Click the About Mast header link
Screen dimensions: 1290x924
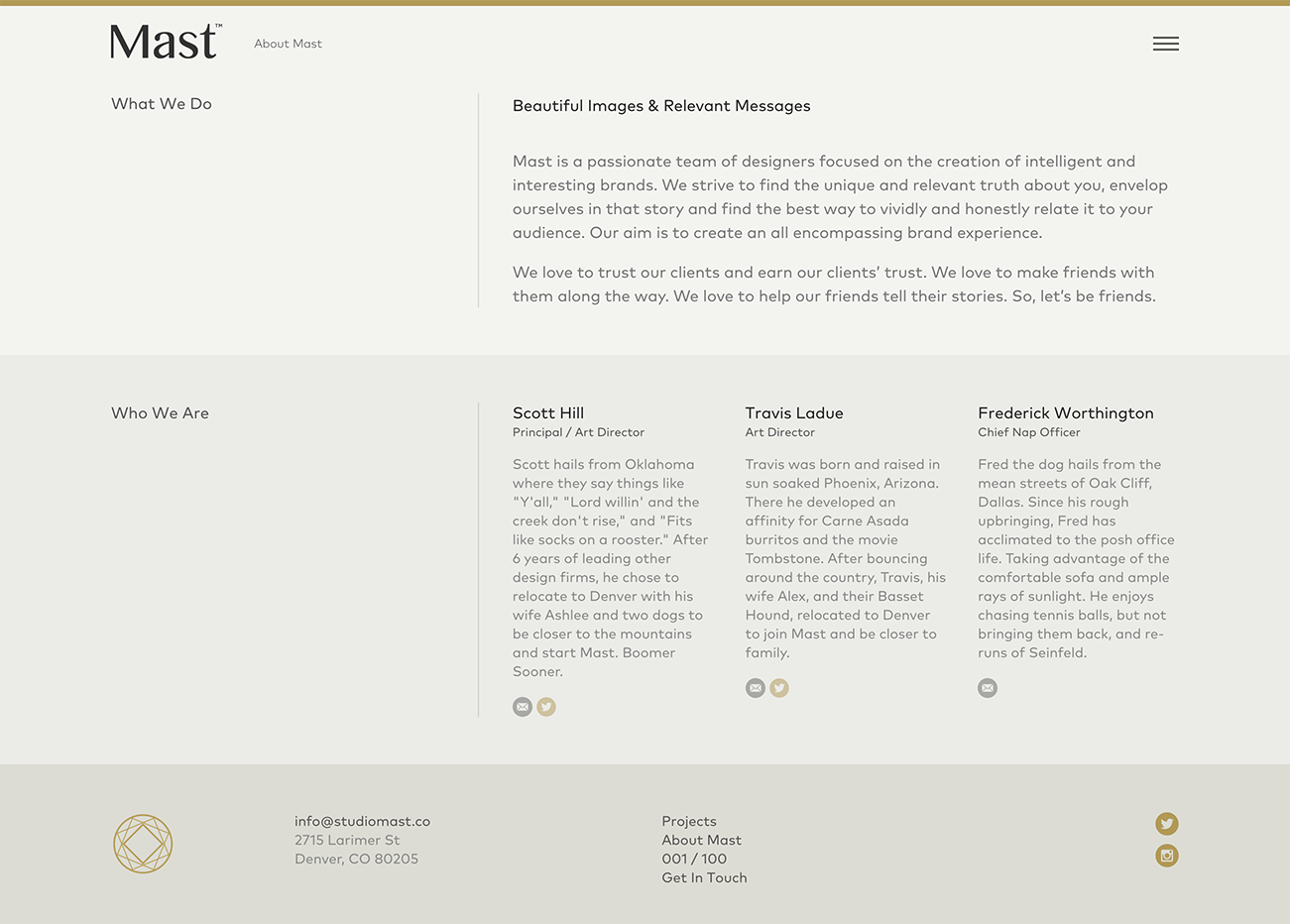[x=288, y=44]
